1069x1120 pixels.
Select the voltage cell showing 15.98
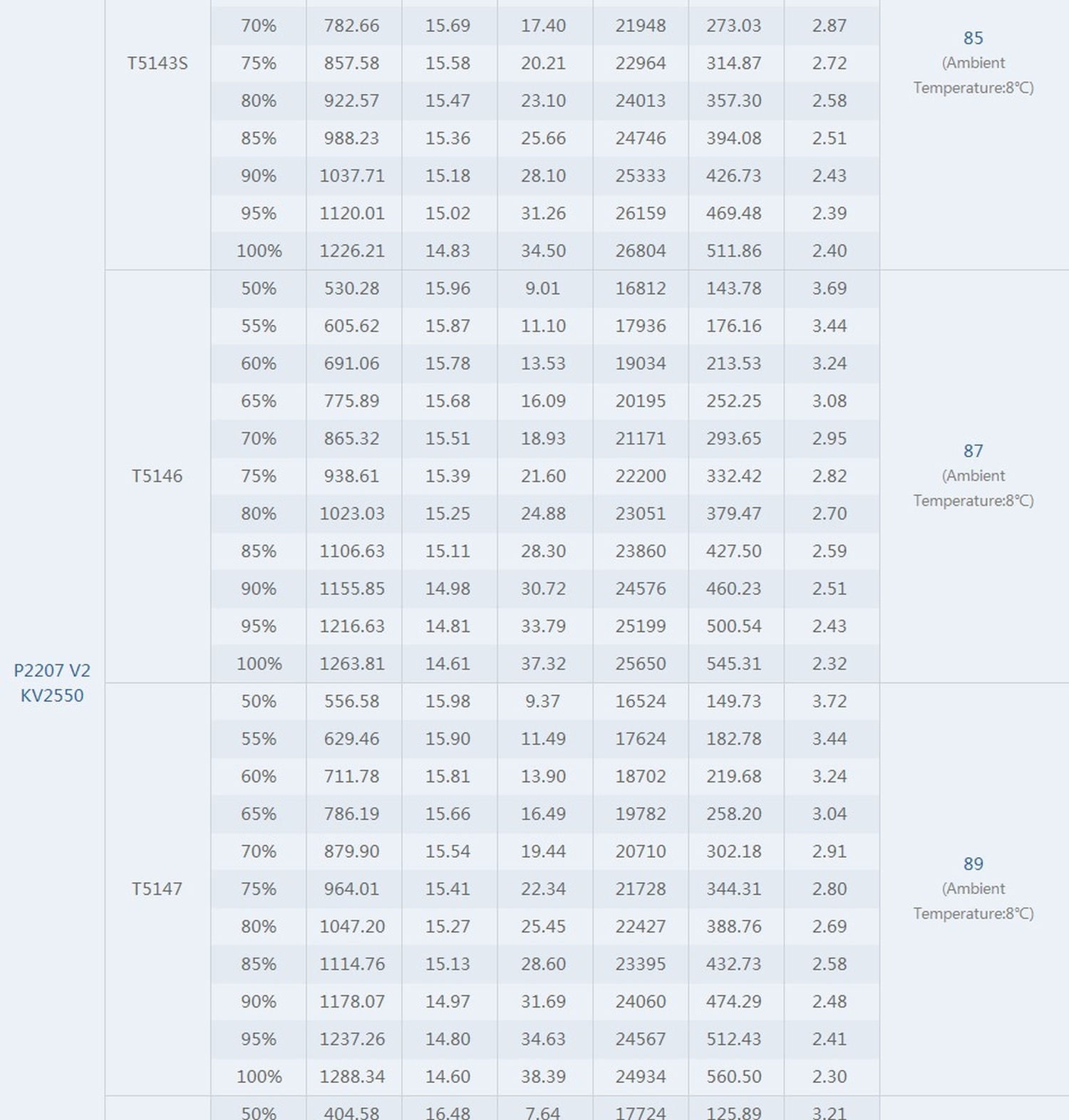[x=448, y=701]
